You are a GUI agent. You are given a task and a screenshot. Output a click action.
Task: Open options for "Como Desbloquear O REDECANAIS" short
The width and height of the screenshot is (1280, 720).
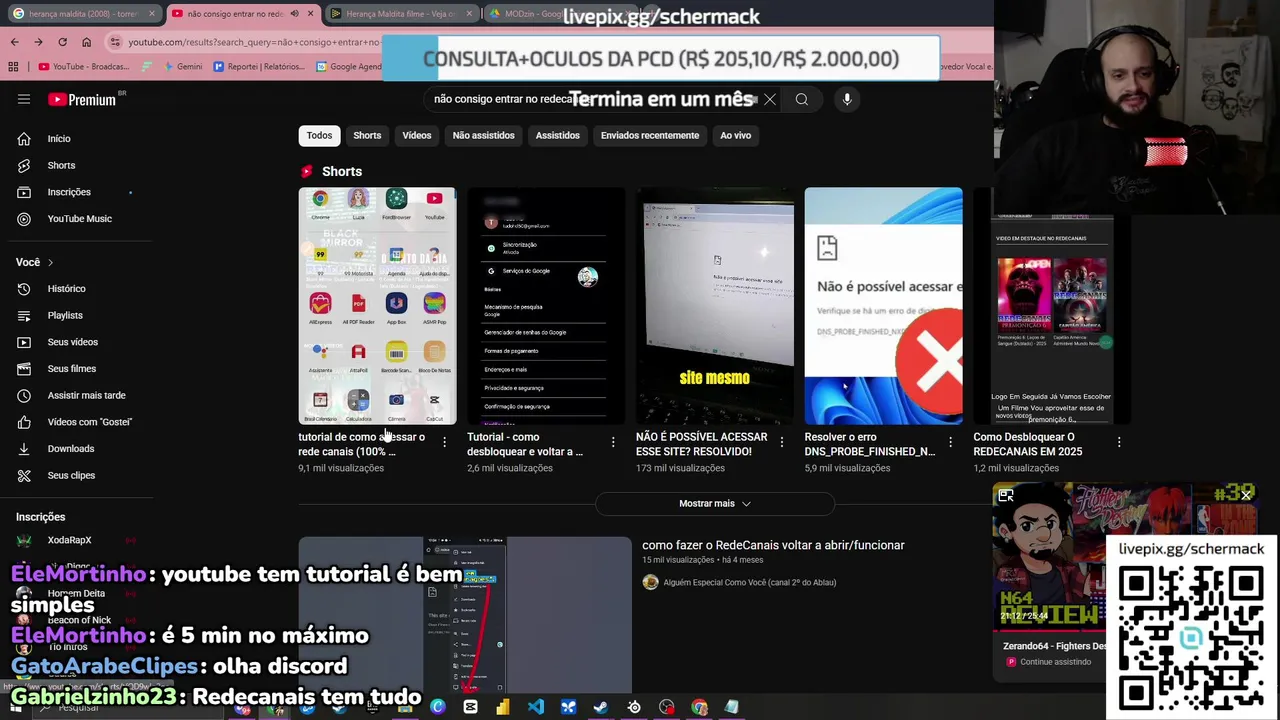(x=1119, y=442)
